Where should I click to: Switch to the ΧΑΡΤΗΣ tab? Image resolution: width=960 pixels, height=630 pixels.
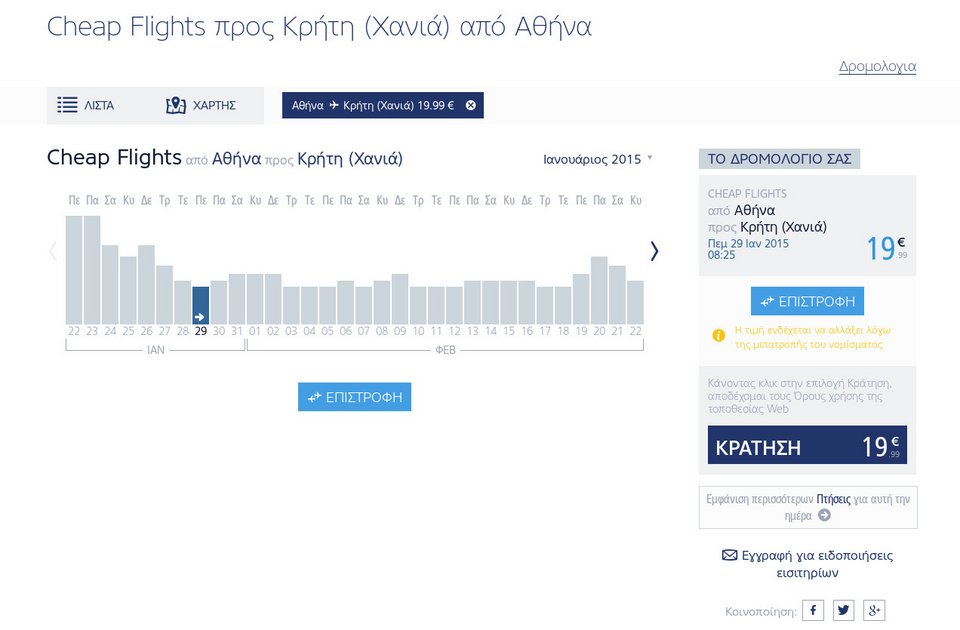(x=213, y=105)
